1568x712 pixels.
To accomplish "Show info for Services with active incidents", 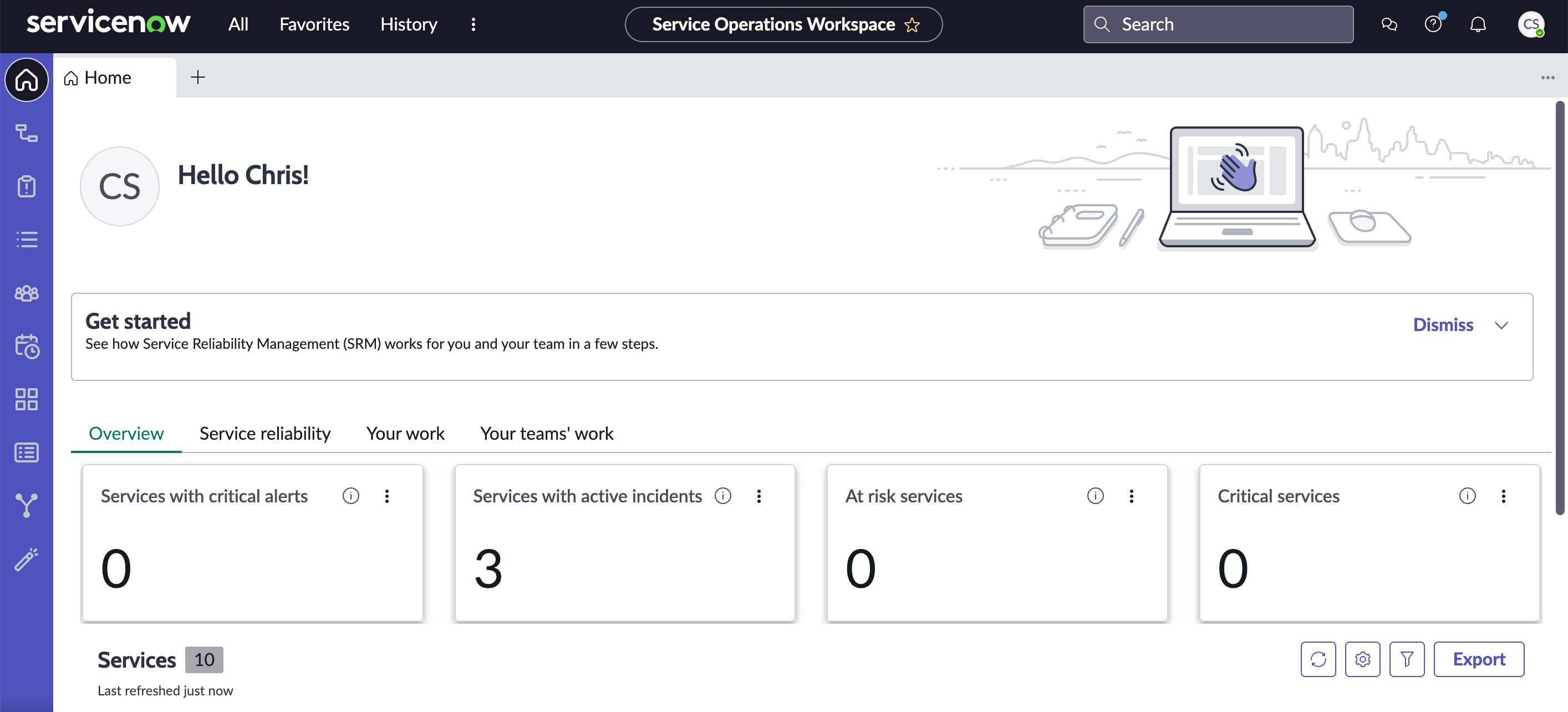I will 722,496.
